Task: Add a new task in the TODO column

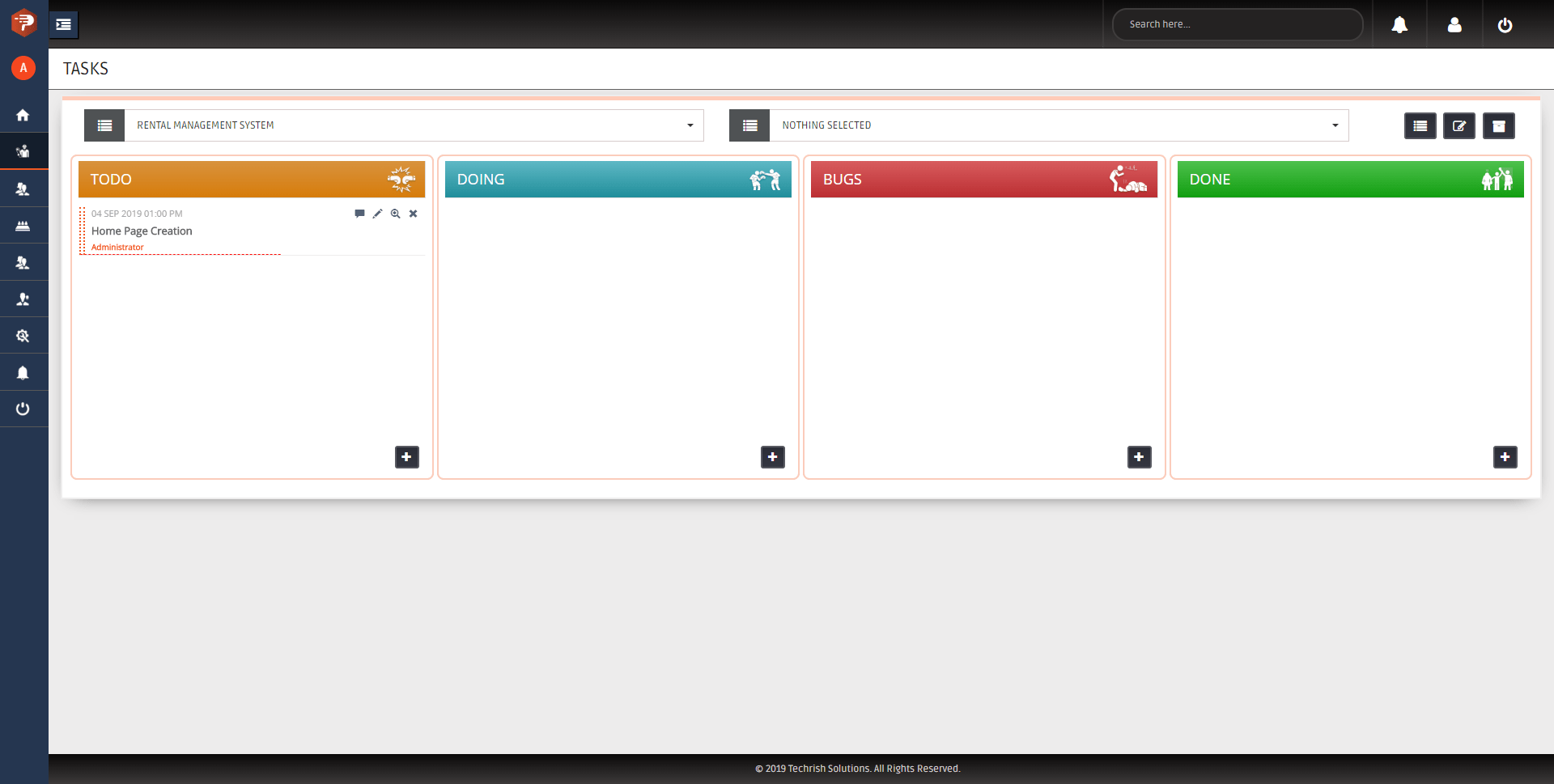Action: pyautogui.click(x=406, y=457)
